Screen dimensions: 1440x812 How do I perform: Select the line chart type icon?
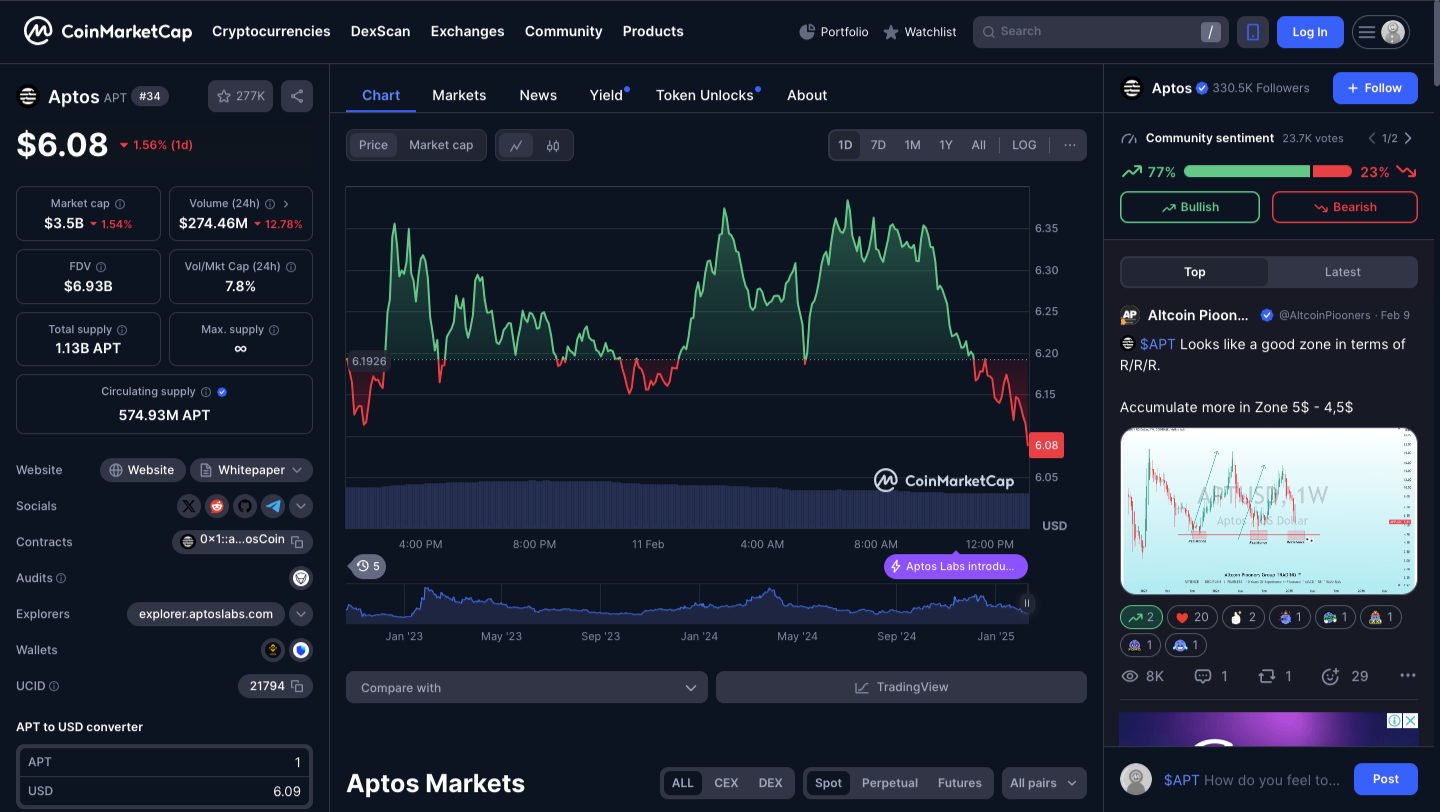coord(516,145)
